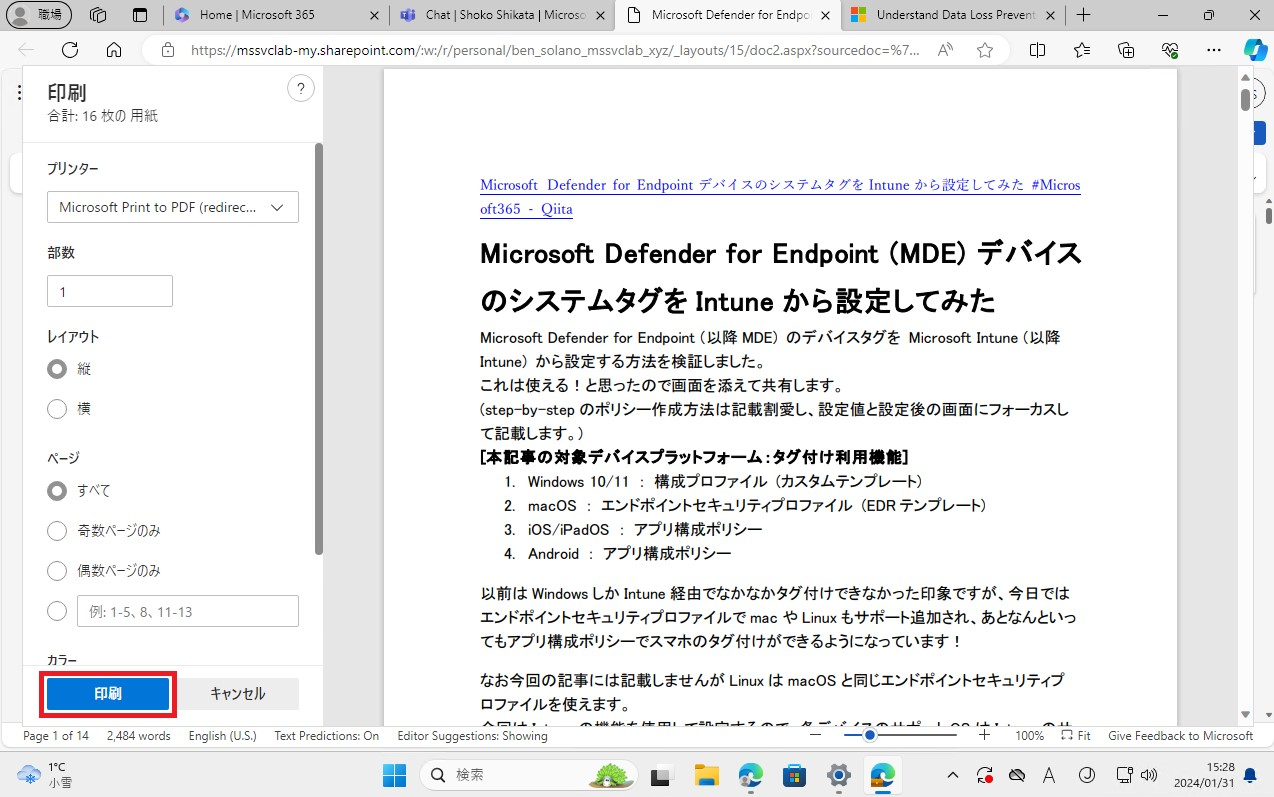The image size is (1274, 797).
Task: Click the Fit zoom button
Action: tap(1075, 735)
